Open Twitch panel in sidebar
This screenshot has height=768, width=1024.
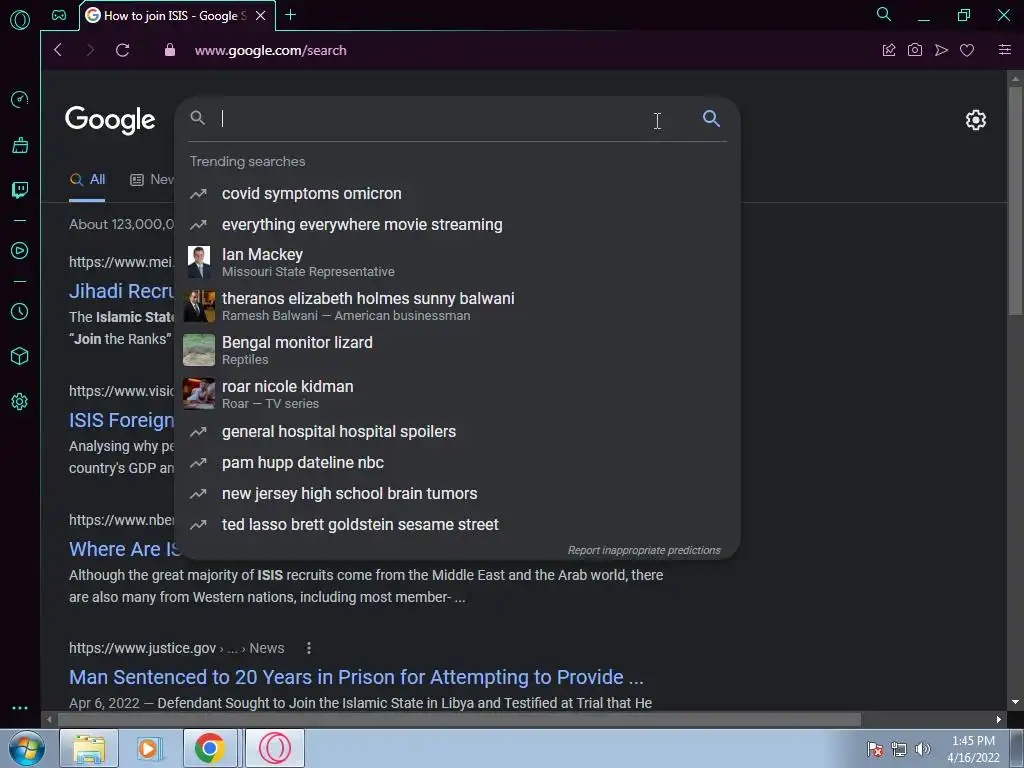(20, 189)
